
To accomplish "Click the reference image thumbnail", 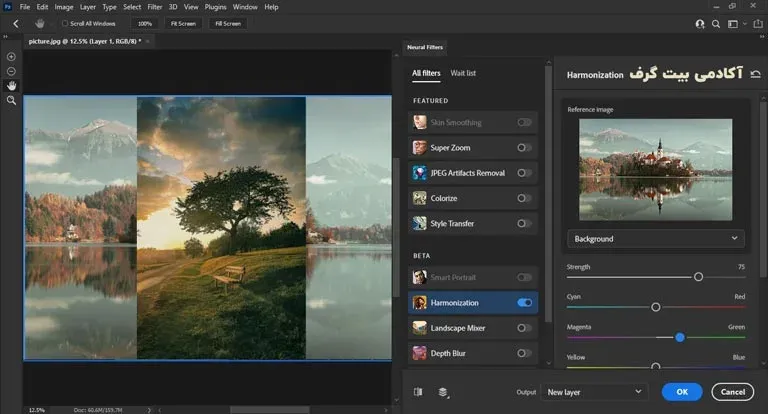I will click(x=656, y=170).
